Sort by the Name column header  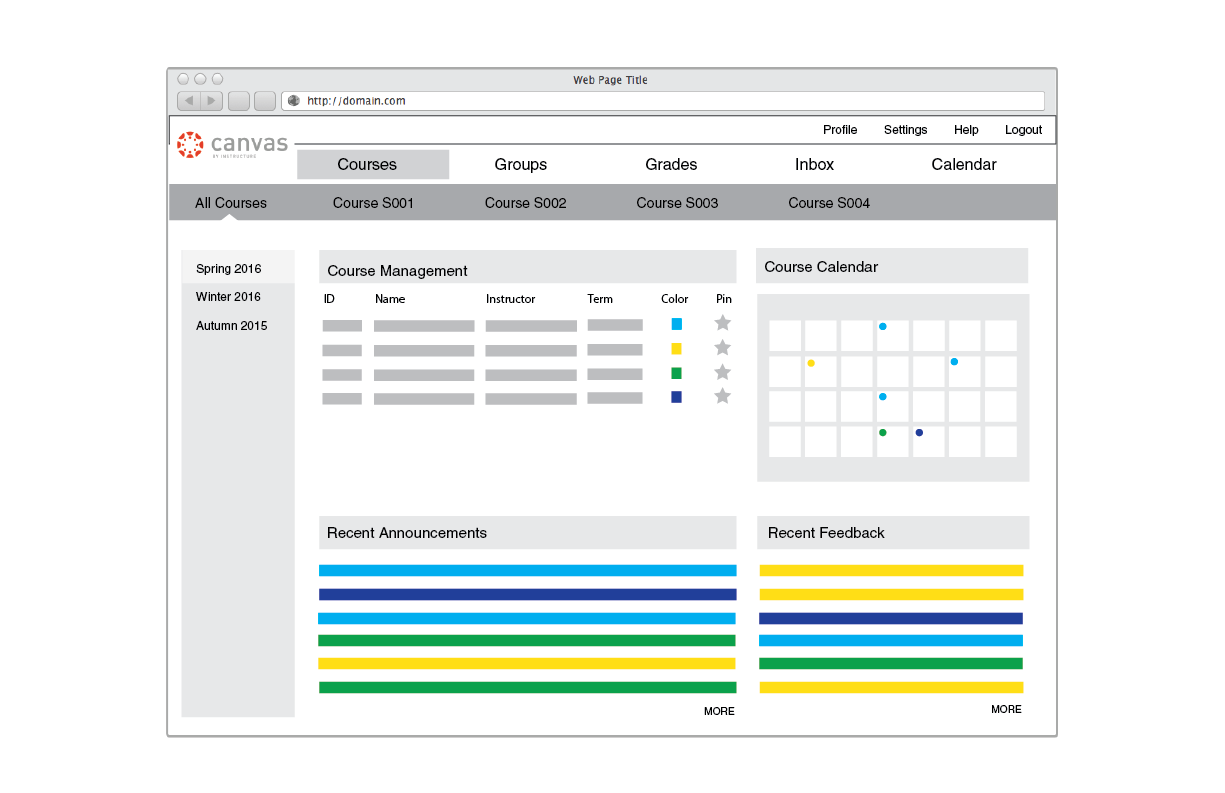pyautogui.click(x=390, y=299)
